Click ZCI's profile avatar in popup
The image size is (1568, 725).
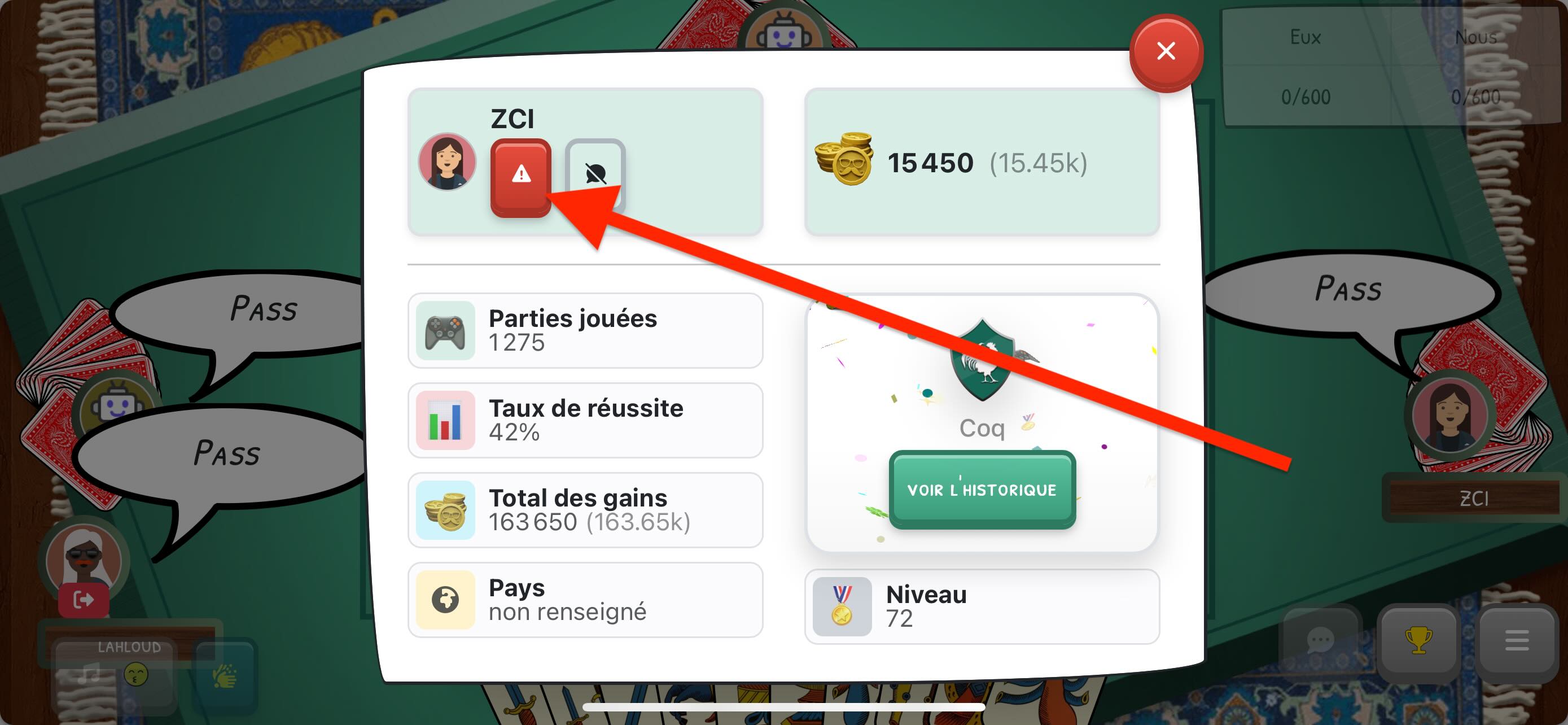(x=448, y=161)
